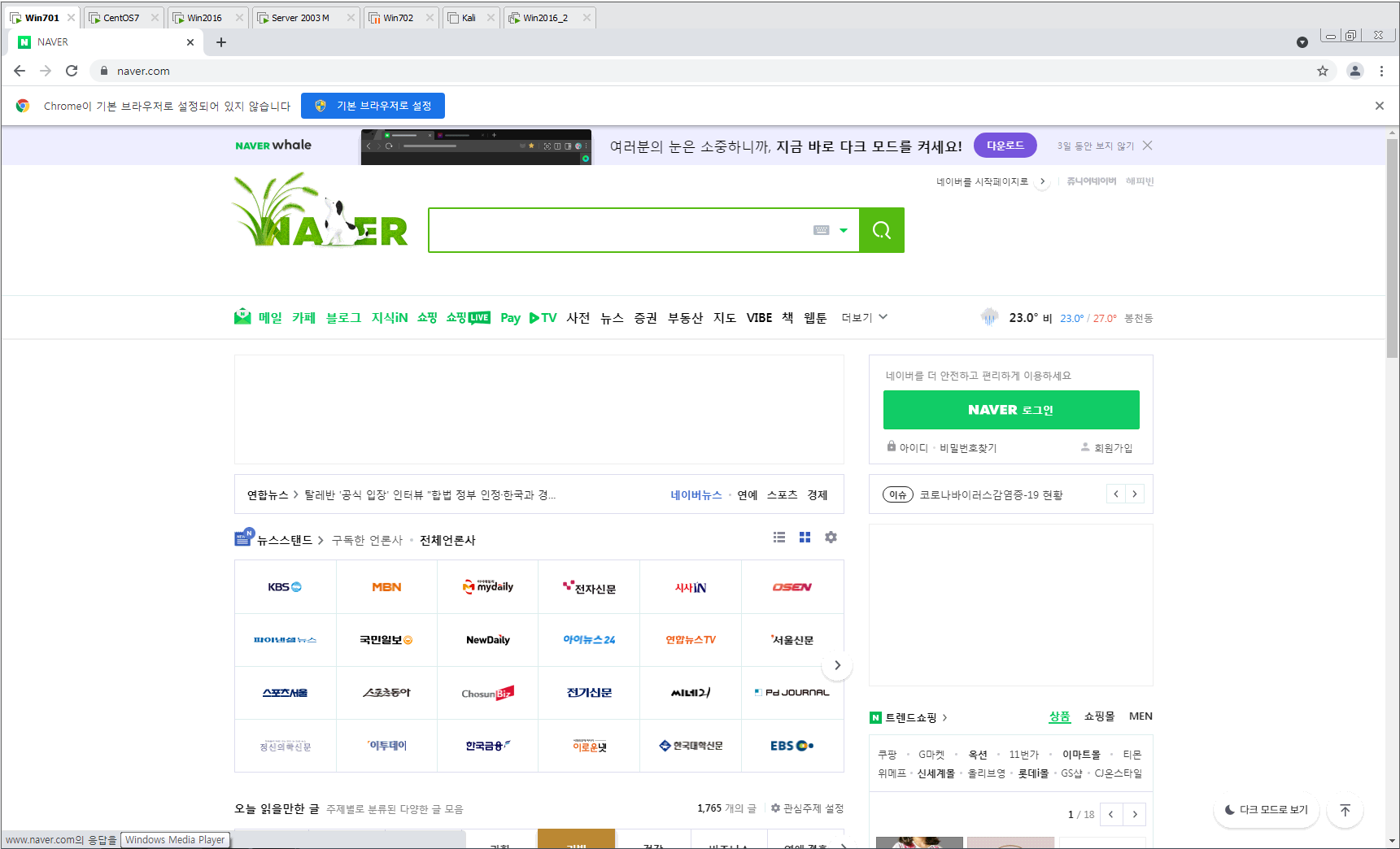Go to next issue in 이슈 box

pyautogui.click(x=1135, y=494)
